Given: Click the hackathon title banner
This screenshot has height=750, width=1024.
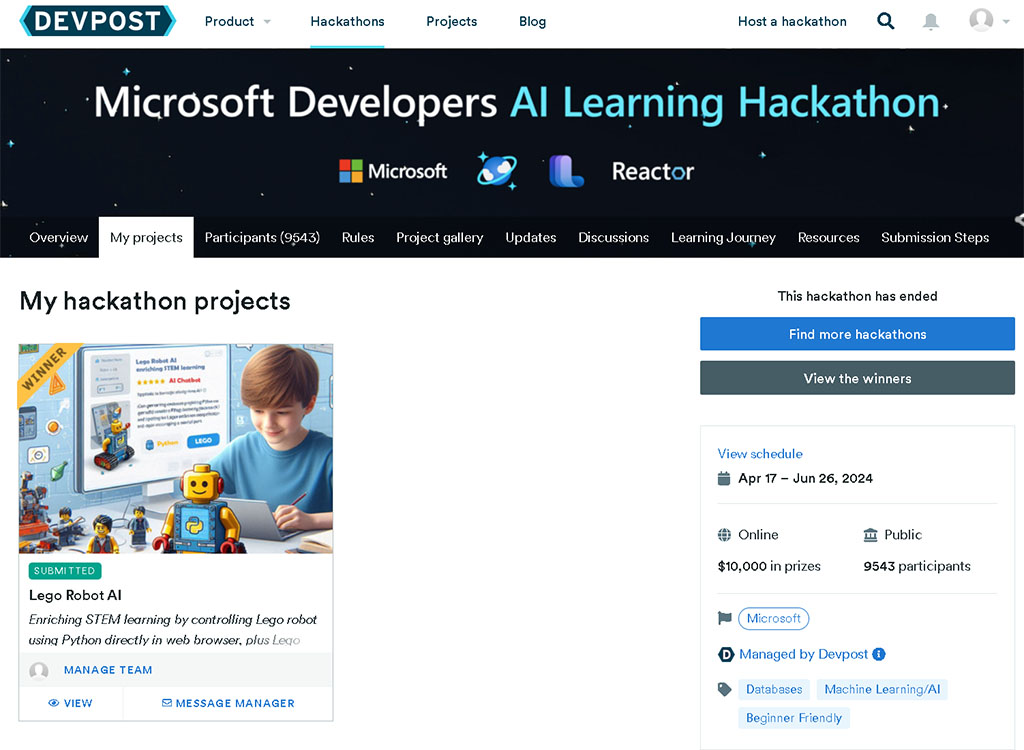Looking at the screenshot, I should [519, 103].
